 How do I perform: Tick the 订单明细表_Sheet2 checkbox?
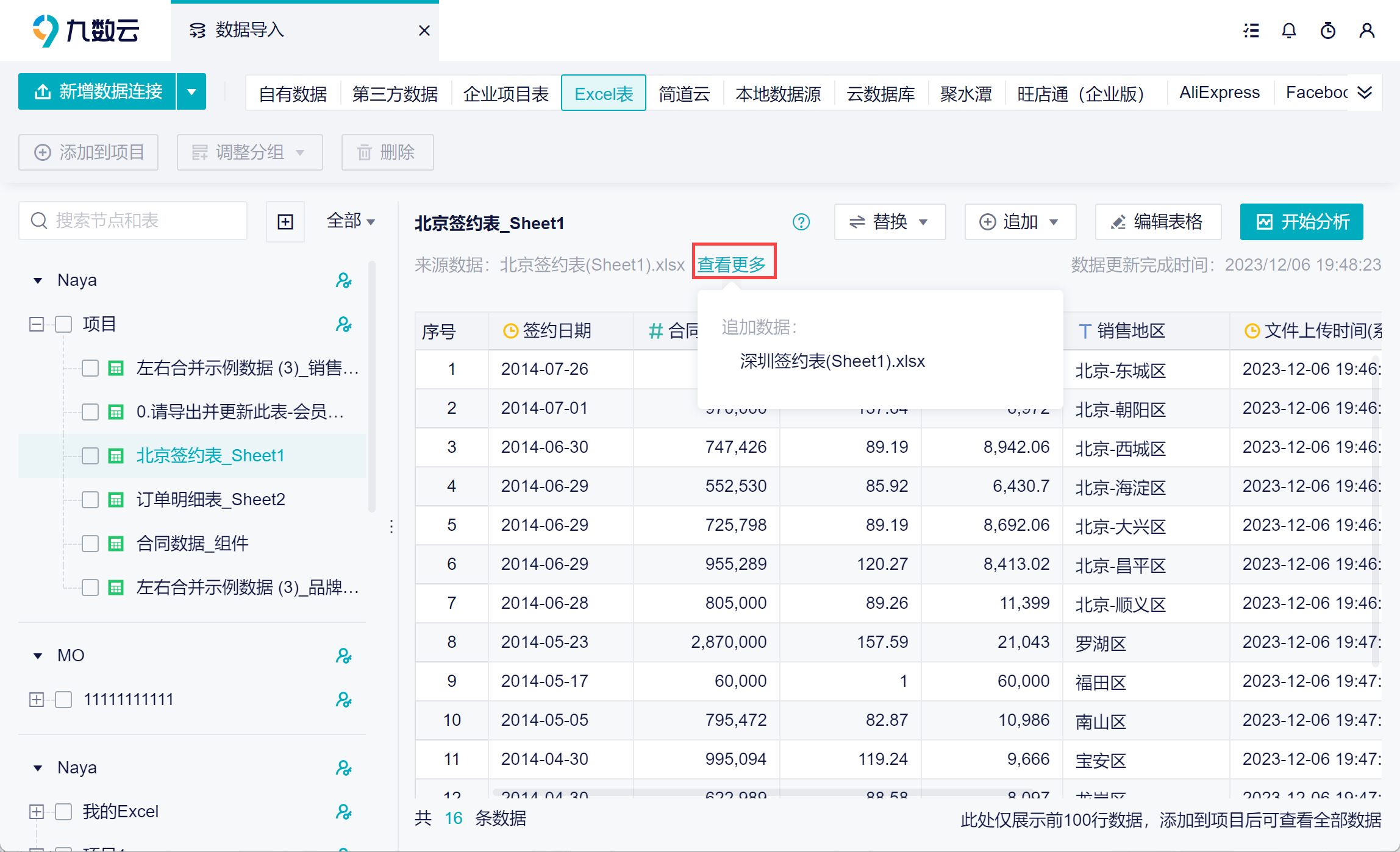(x=90, y=500)
